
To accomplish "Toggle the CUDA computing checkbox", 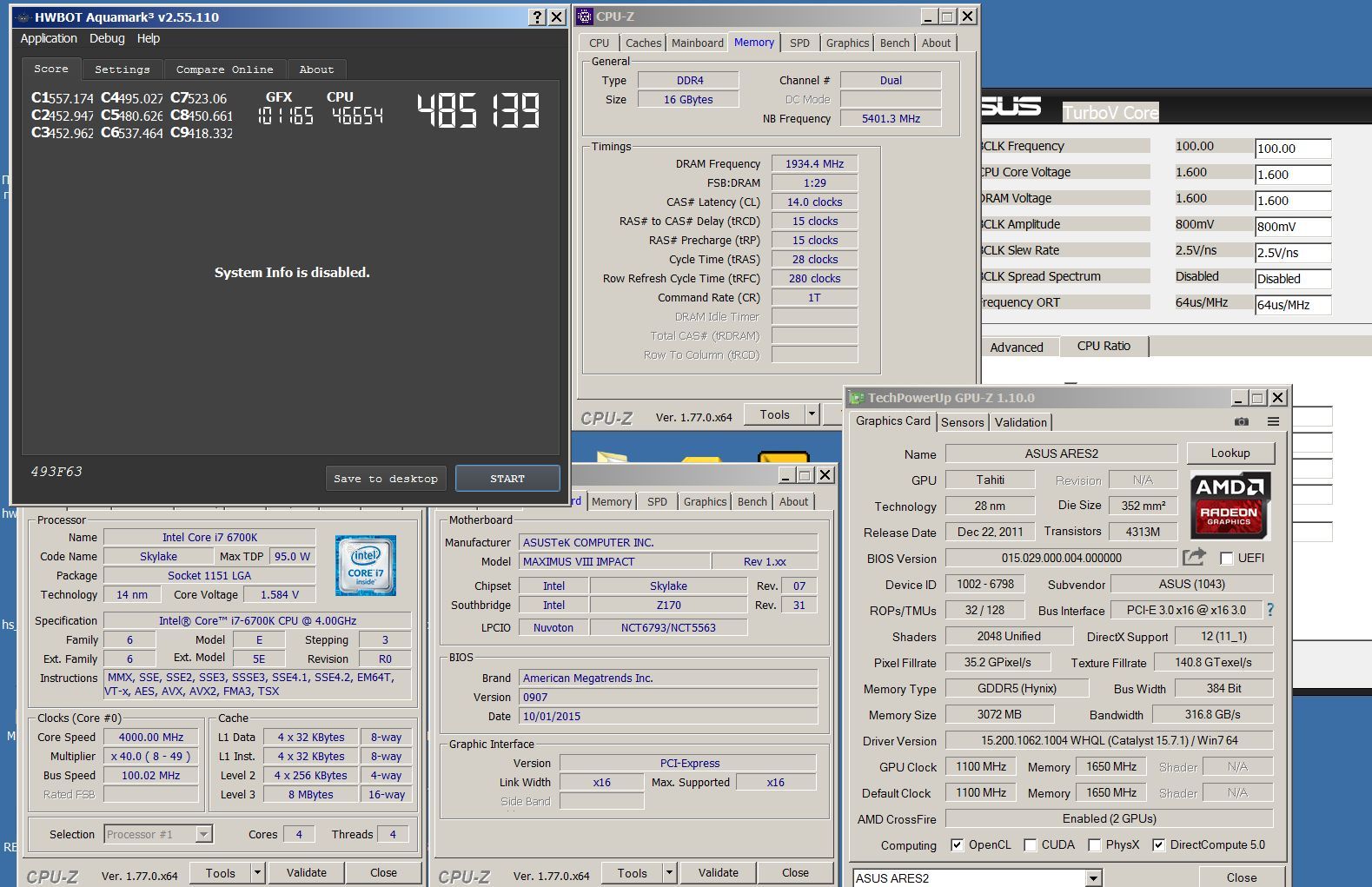I will click(x=1031, y=844).
